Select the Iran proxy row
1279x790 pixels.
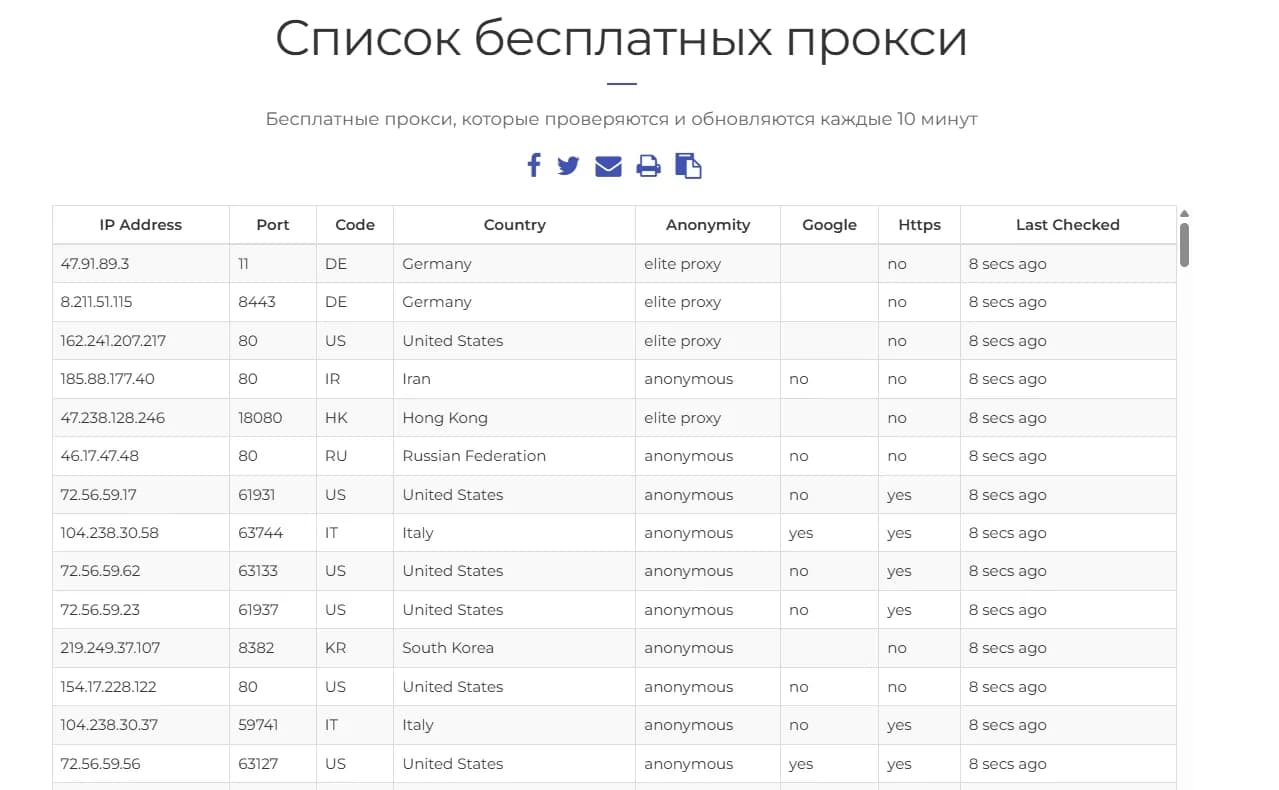tap(416, 378)
